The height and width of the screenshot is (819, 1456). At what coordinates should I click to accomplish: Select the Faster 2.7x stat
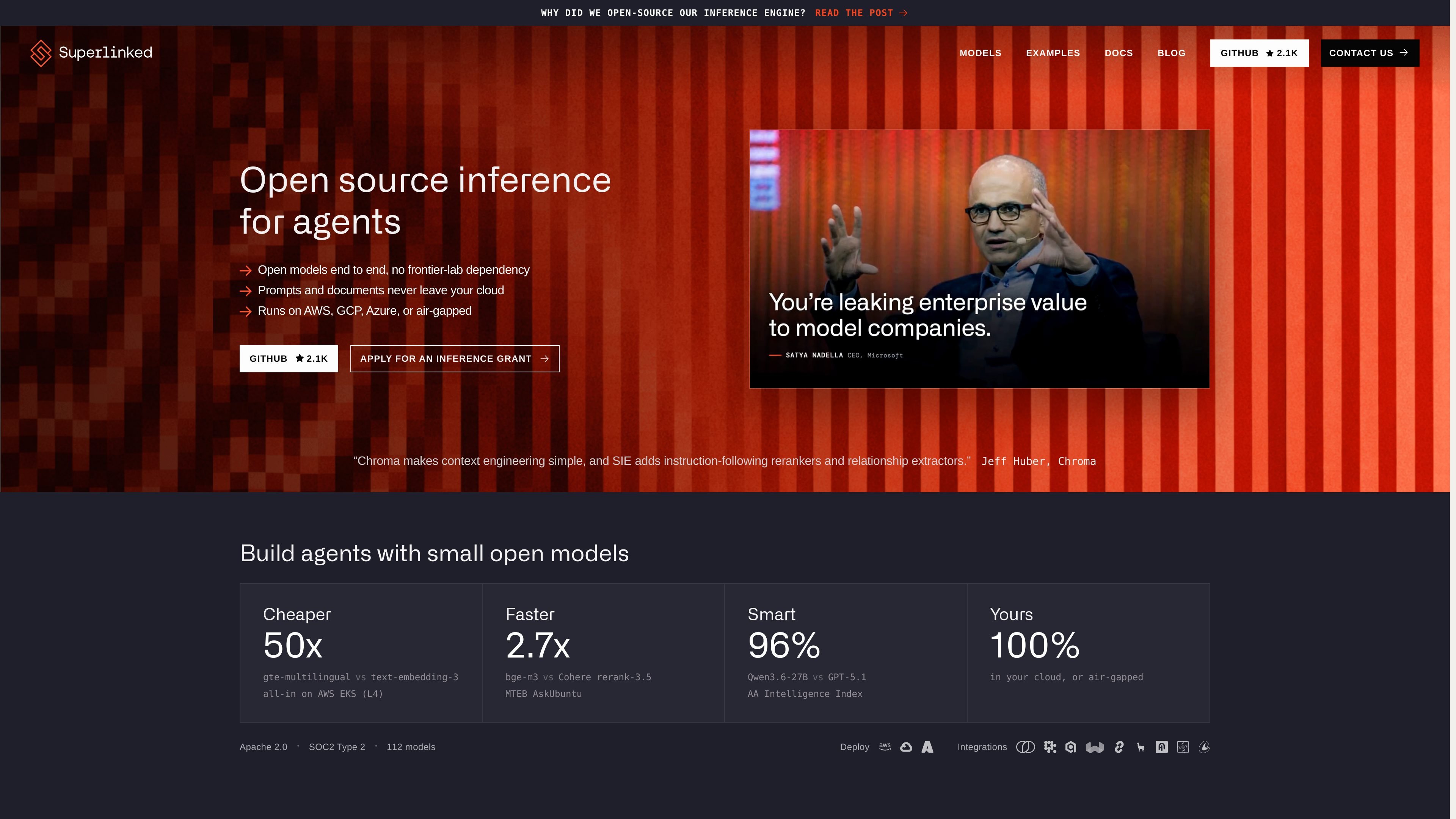(x=604, y=652)
